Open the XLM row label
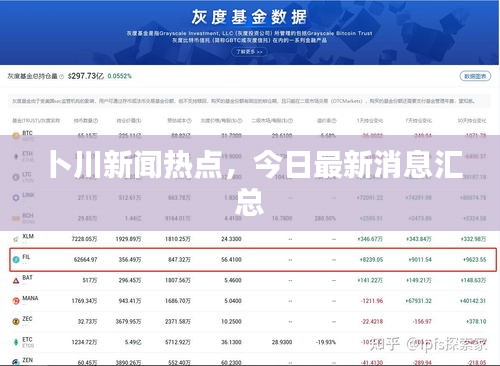 (28, 236)
